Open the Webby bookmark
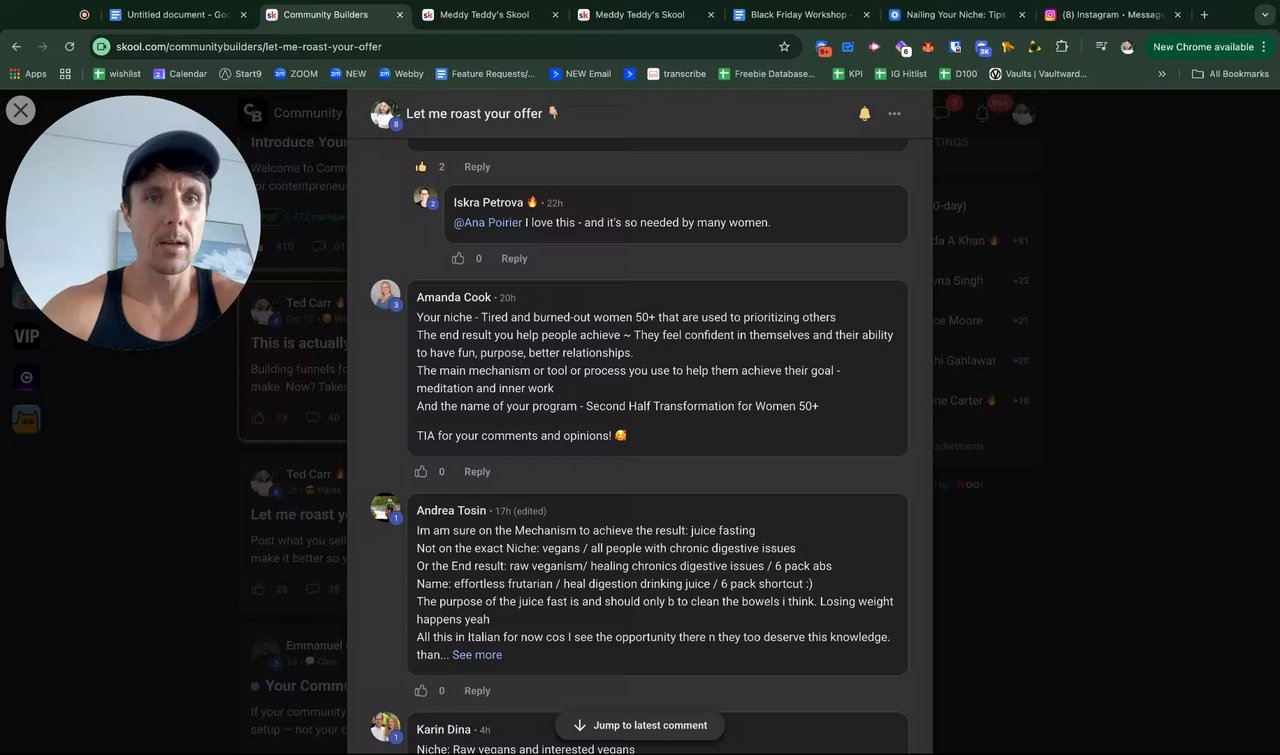The image size is (1280, 755). (x=400, y=74)
